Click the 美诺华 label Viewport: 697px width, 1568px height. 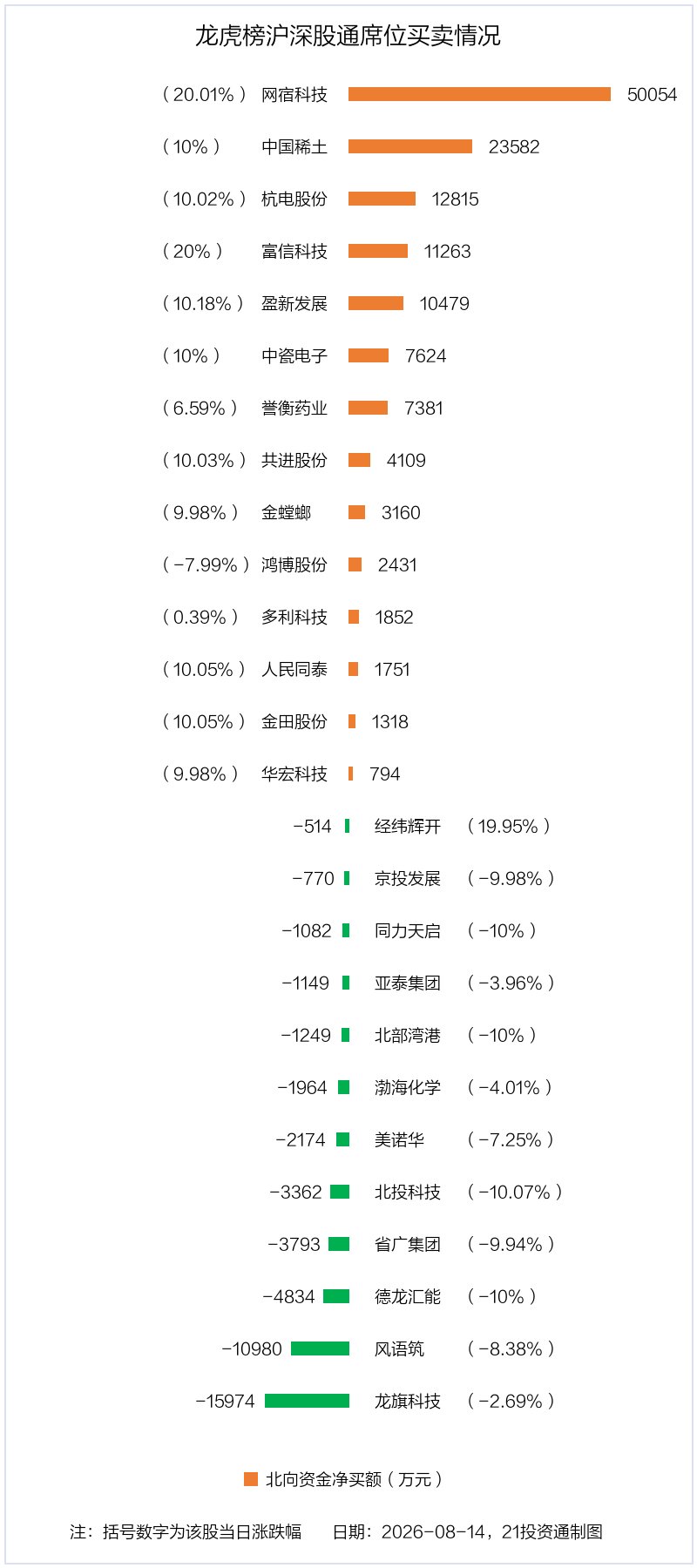point(399,1140)
